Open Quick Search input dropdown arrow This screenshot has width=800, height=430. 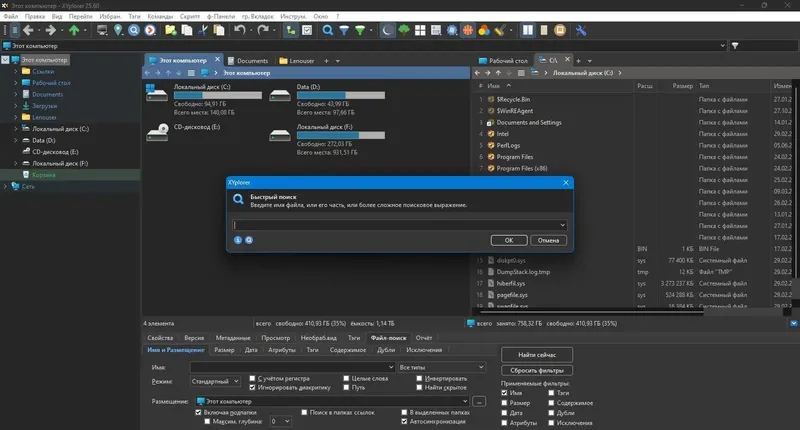pyautogui.click(x=562, y=225)
